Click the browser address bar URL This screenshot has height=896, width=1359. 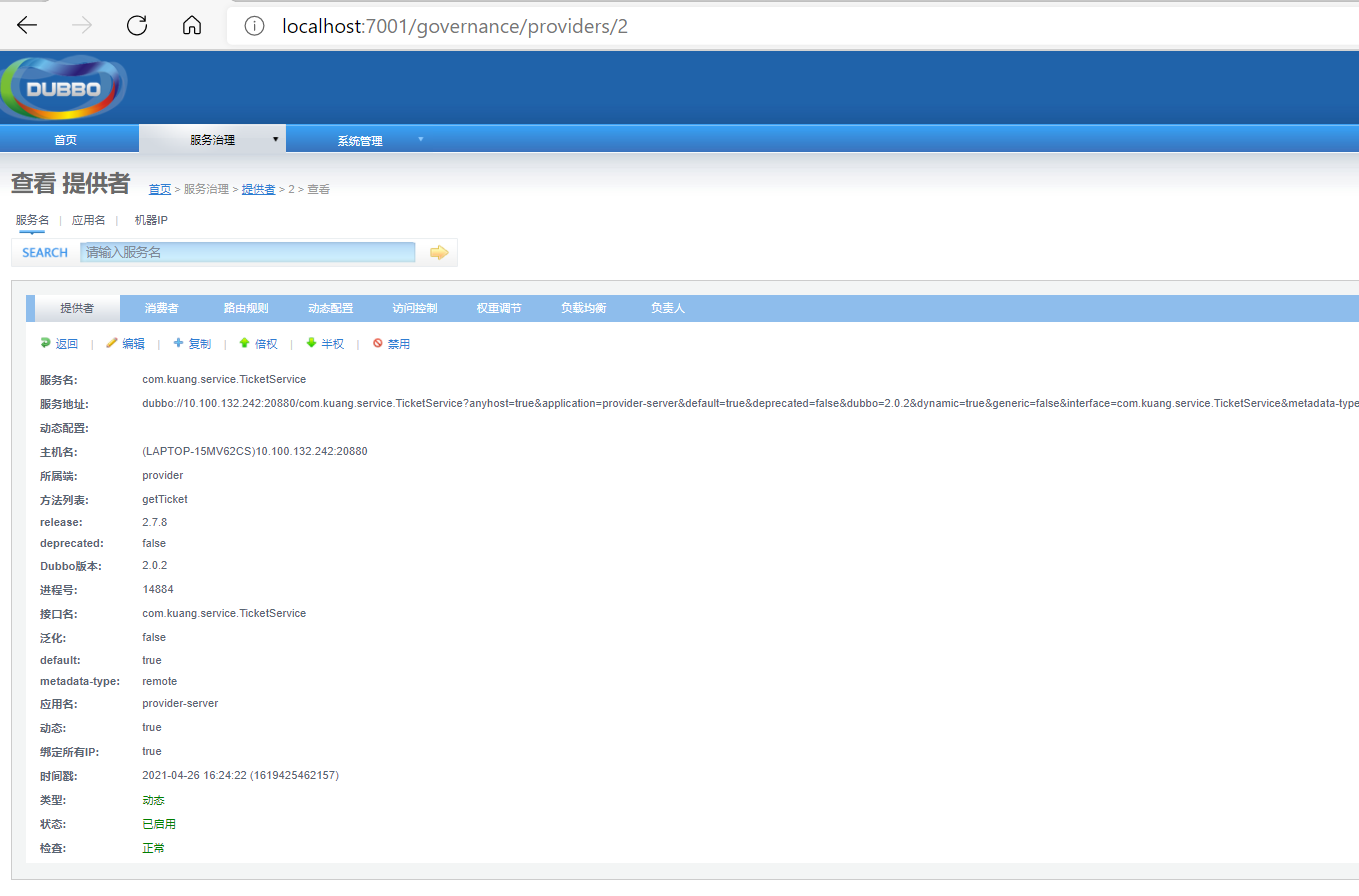[455, 26]
